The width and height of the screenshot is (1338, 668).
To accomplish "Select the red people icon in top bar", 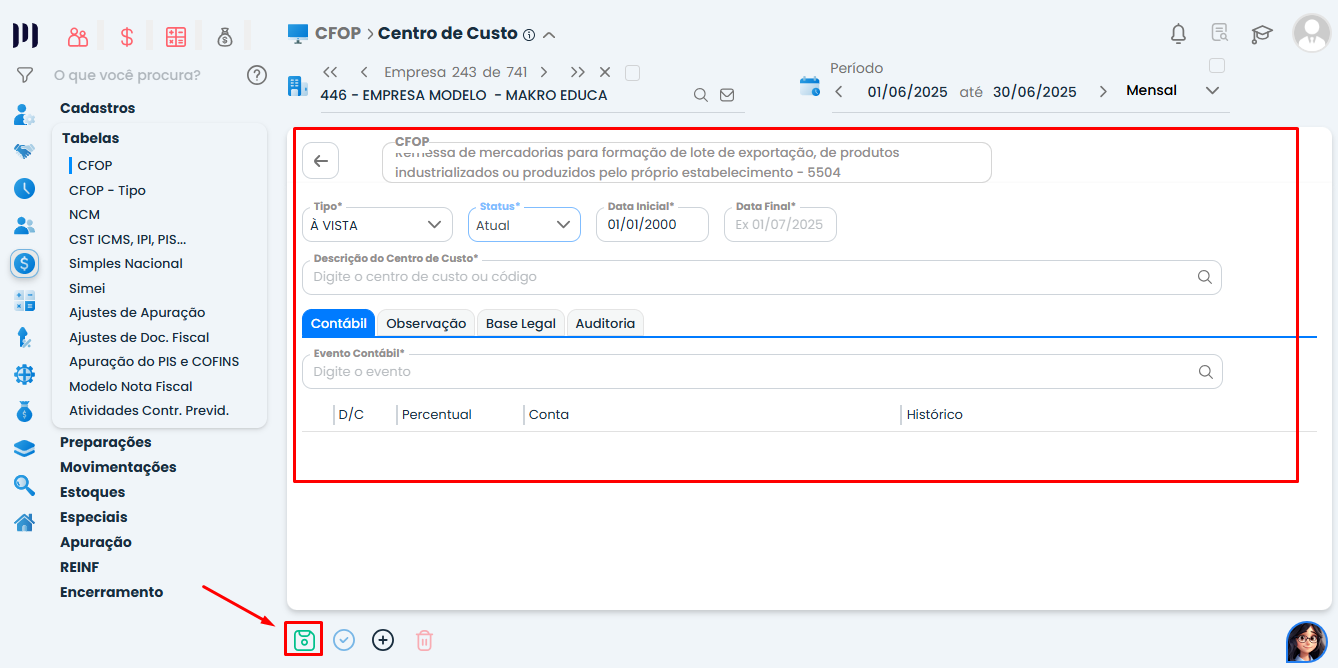I will (78, 35).
